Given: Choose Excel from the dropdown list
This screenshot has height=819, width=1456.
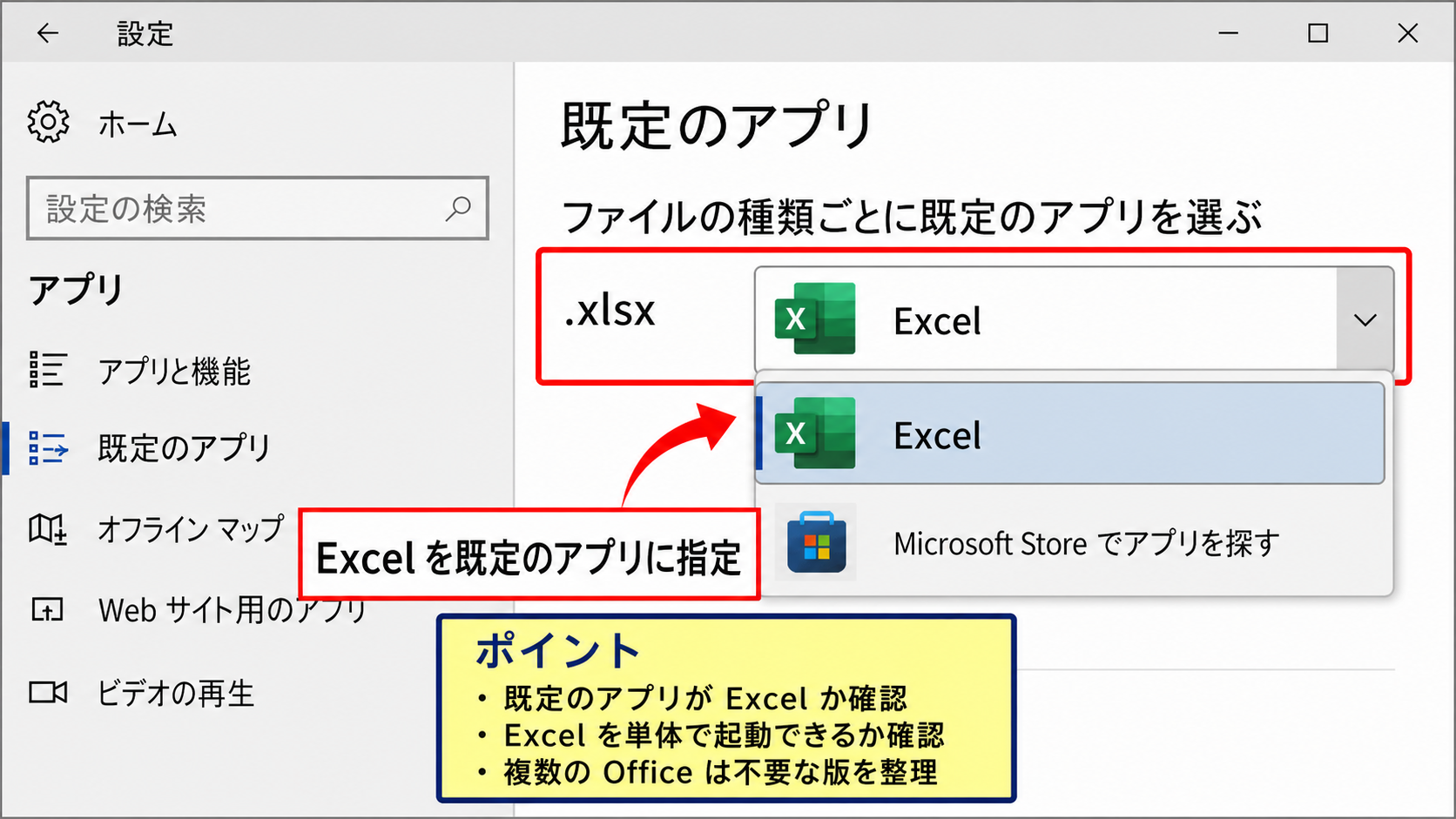Looking at the screenshot, I should pyautogui.click(x=1070, y=433).
